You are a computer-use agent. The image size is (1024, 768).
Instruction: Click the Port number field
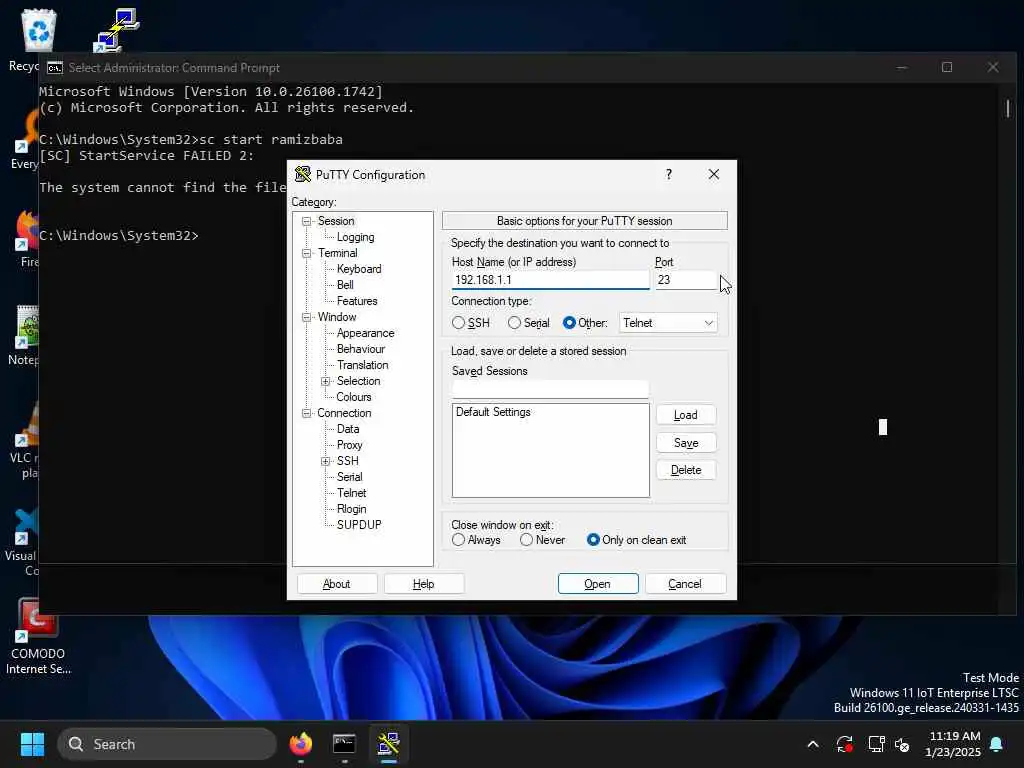point(686,280)
